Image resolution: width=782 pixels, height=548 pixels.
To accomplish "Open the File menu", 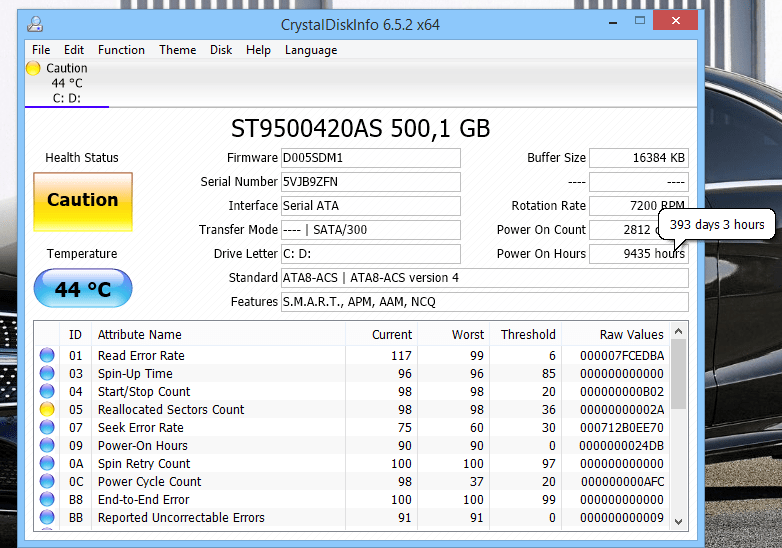I will point(41,50).
